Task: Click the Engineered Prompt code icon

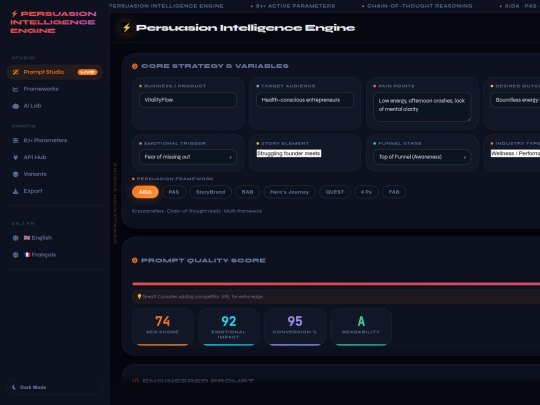Action: pyautogui.click(x=135, y=381)
